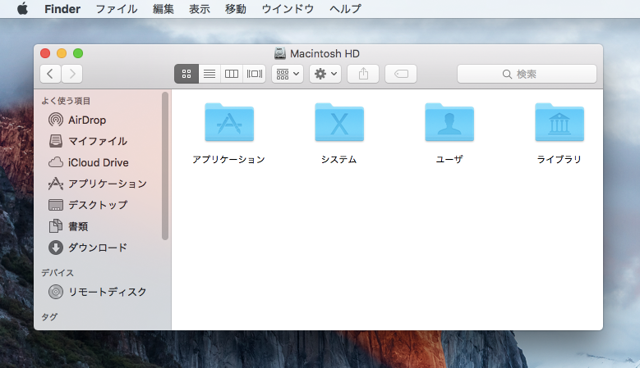Click the Share toolbar button
This screenshot has height=368, width=640.
click(x=363, y=74)
